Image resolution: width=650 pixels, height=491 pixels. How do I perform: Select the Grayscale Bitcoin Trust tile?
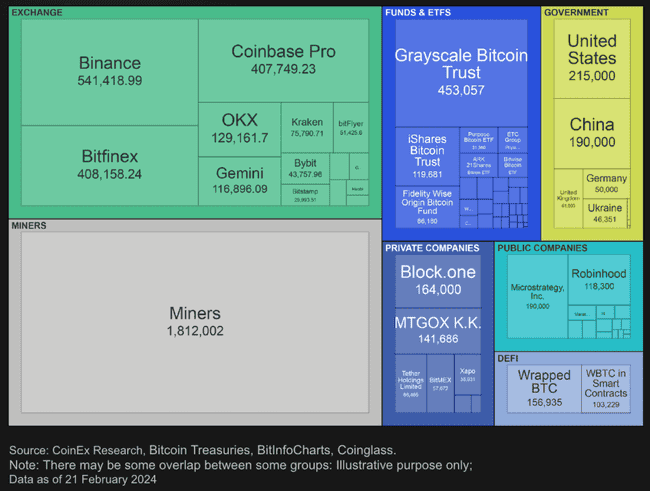[x=461, y=73]
